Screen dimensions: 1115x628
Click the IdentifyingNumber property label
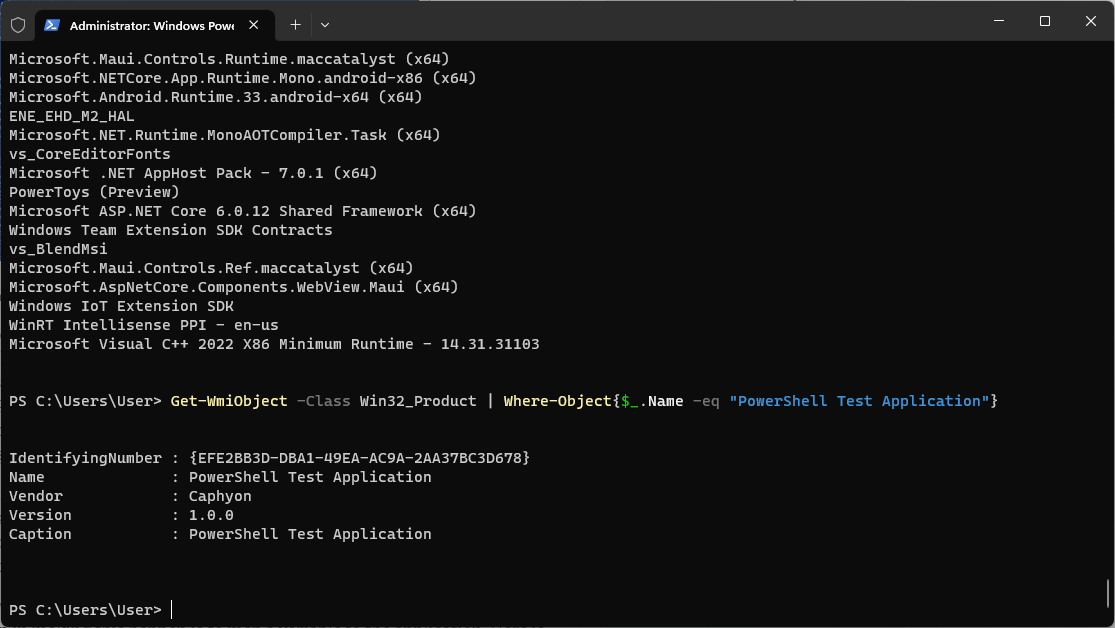(x=85, y=458)
